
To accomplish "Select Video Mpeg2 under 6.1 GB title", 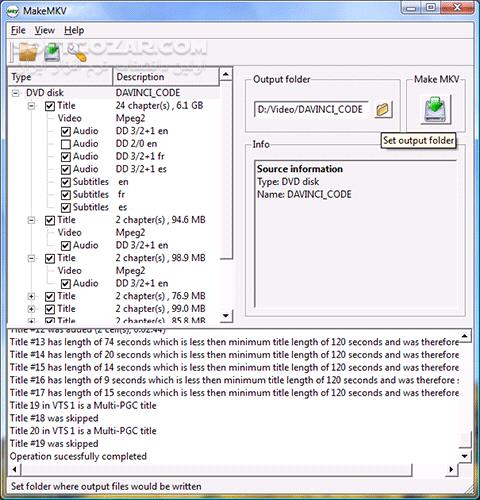I will pos(130,119).
